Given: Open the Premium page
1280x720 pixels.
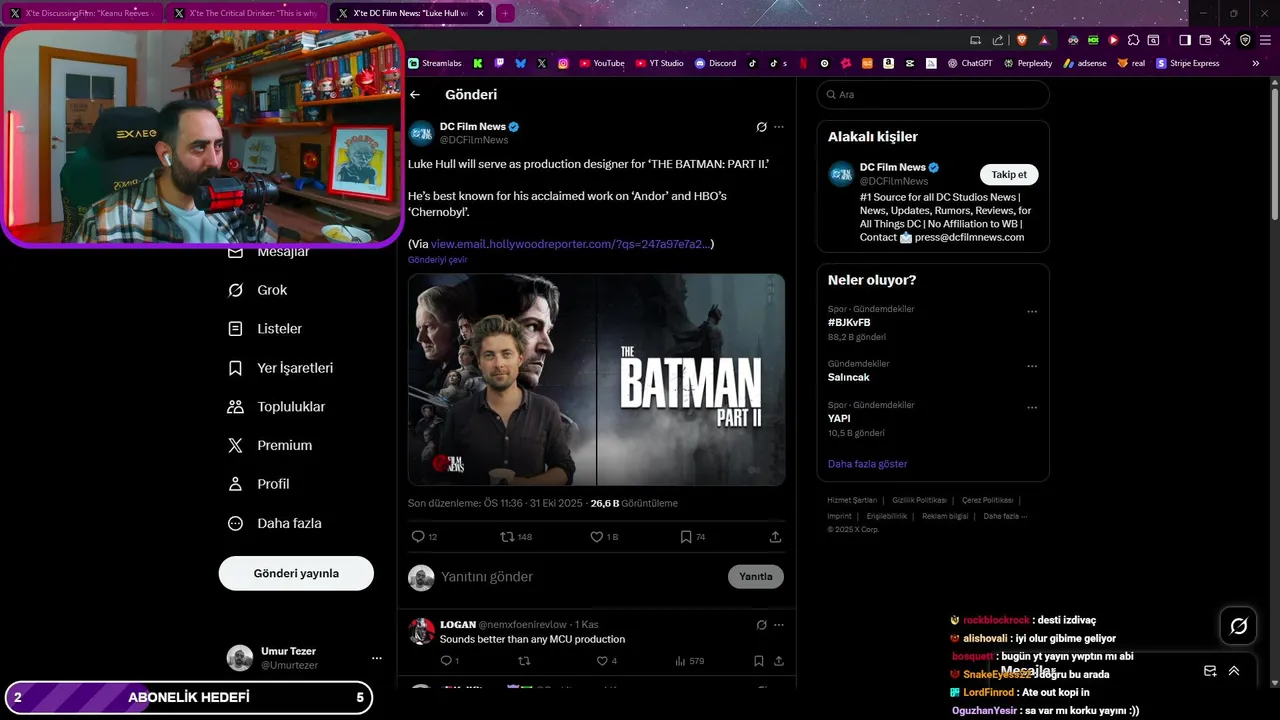Looking at the screenshot, I should click(270, 446).
